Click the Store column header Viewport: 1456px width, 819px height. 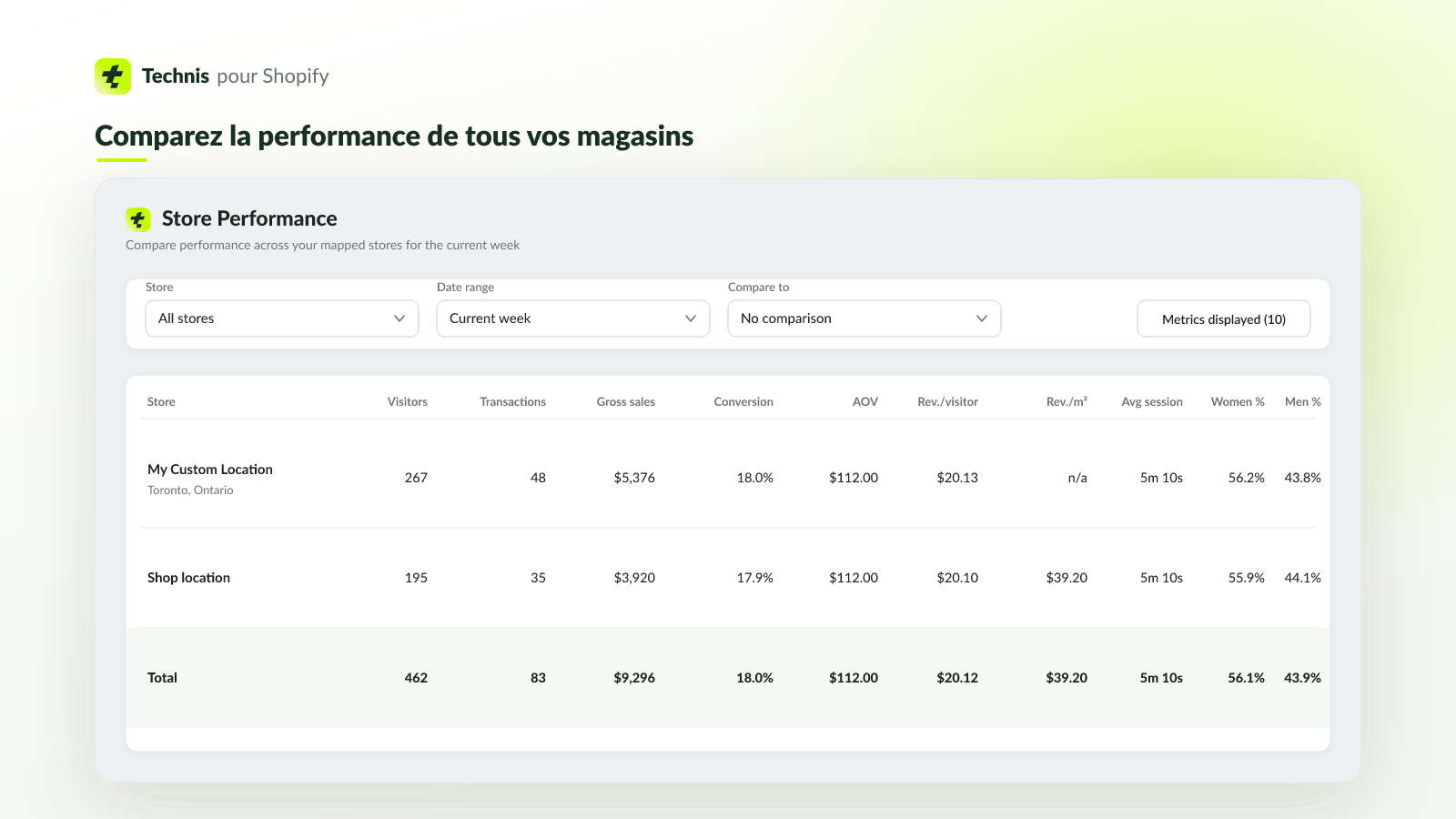point(161,401)
